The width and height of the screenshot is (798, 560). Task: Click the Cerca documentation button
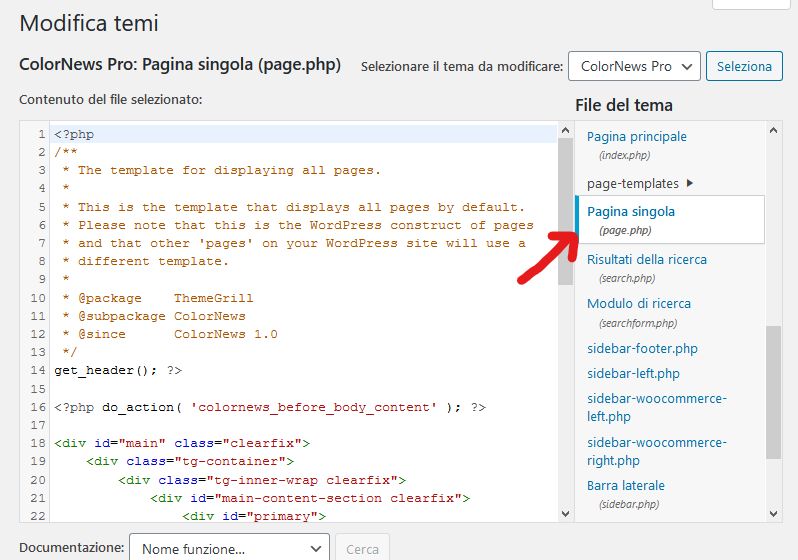pos(362,549)
